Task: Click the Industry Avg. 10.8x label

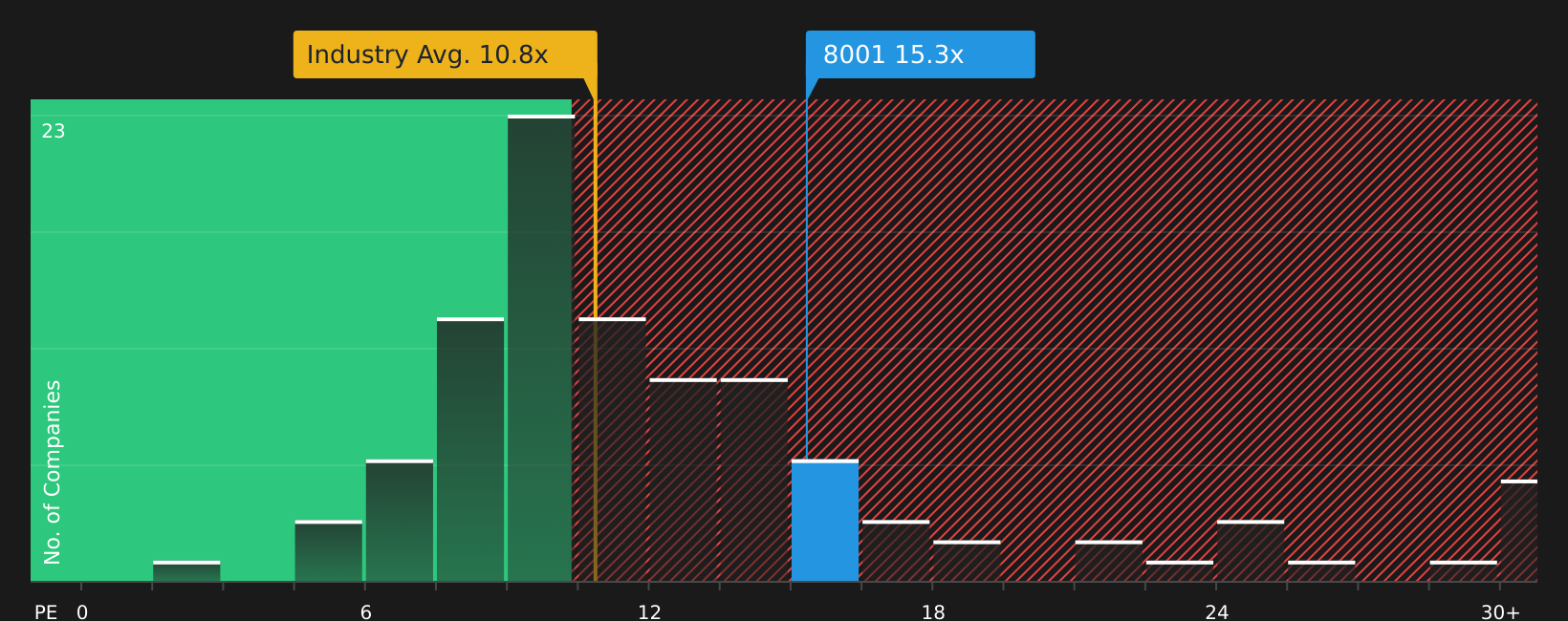Action: point(445,54)
